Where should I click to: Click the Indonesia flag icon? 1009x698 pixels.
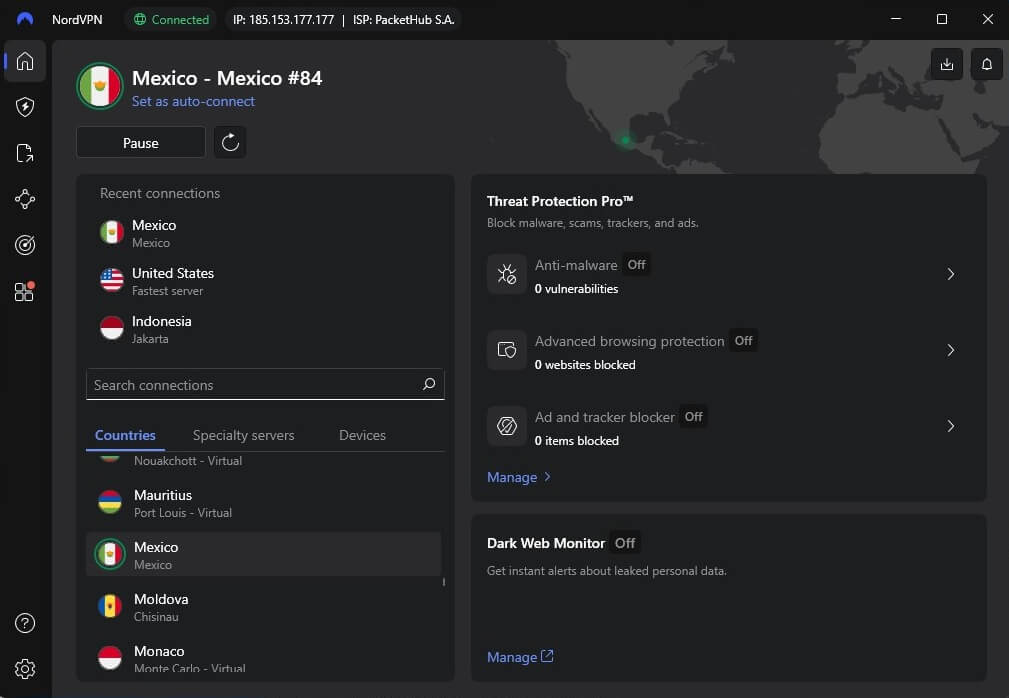click(112, 328)
